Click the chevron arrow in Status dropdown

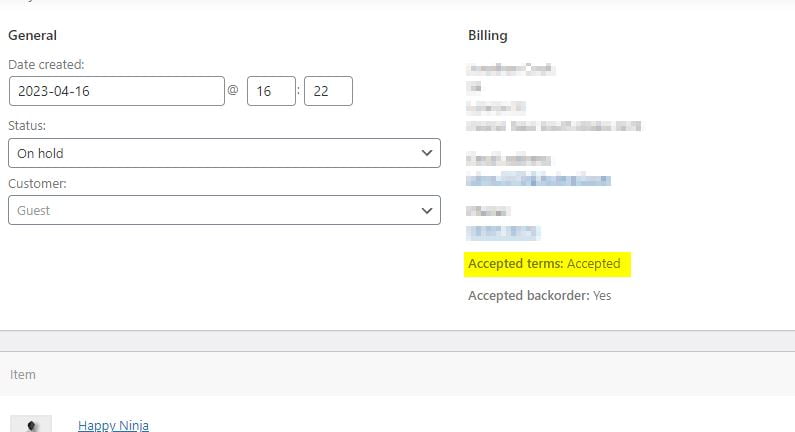point(427,153)
